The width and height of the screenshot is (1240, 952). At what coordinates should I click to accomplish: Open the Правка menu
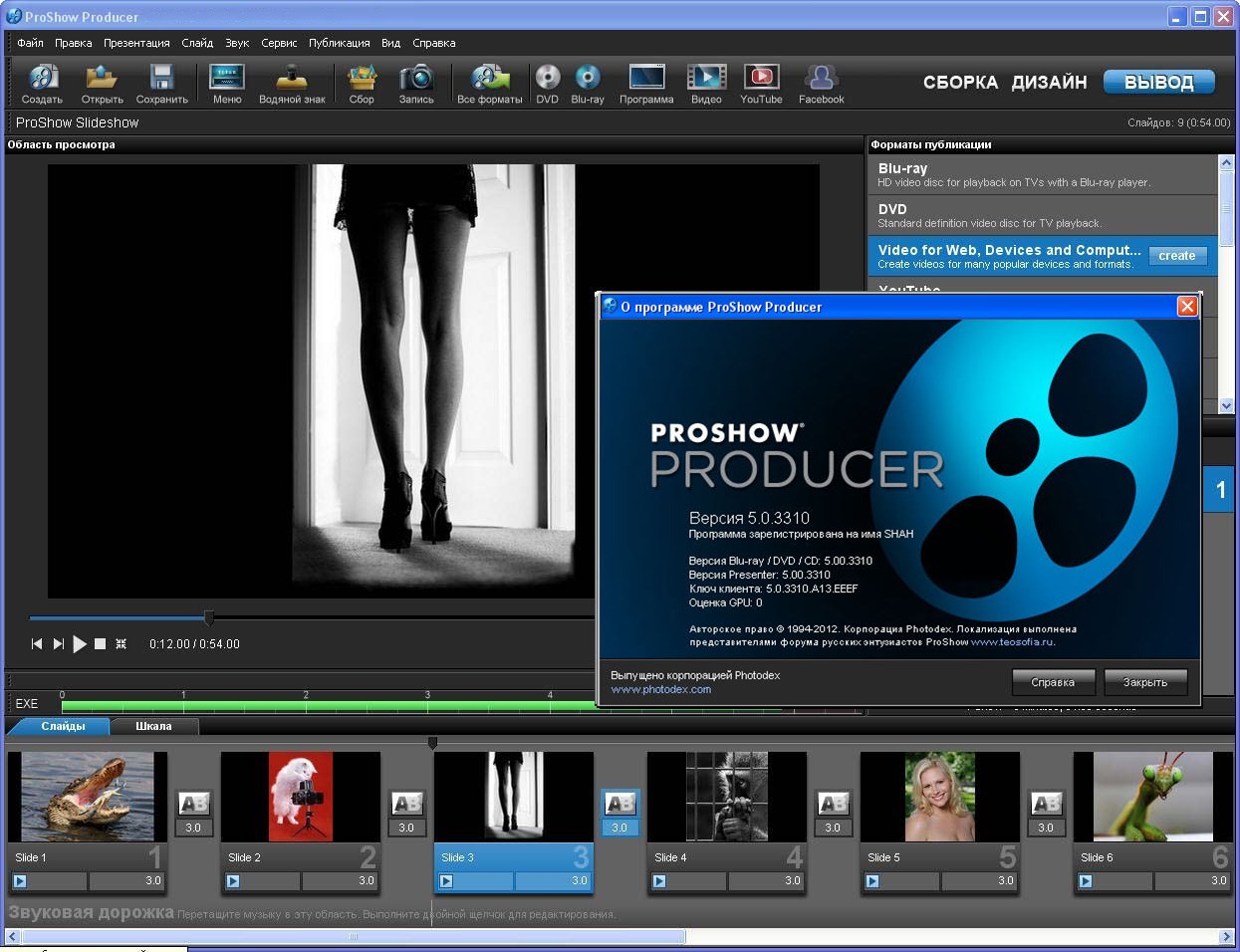74,43
